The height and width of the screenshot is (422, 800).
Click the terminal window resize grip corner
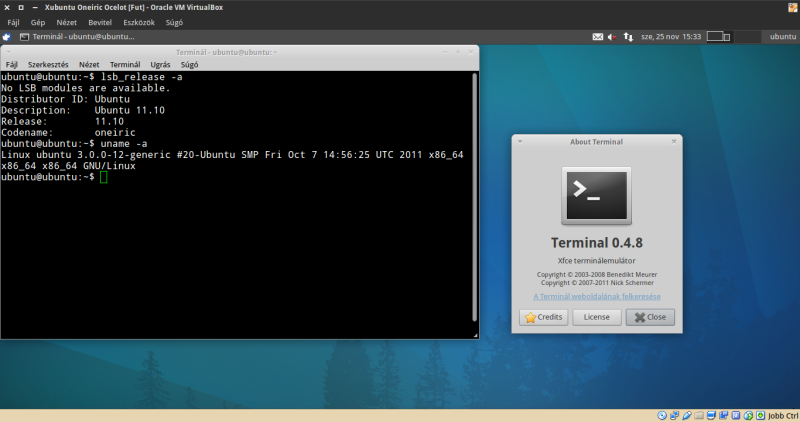(476, 335)
